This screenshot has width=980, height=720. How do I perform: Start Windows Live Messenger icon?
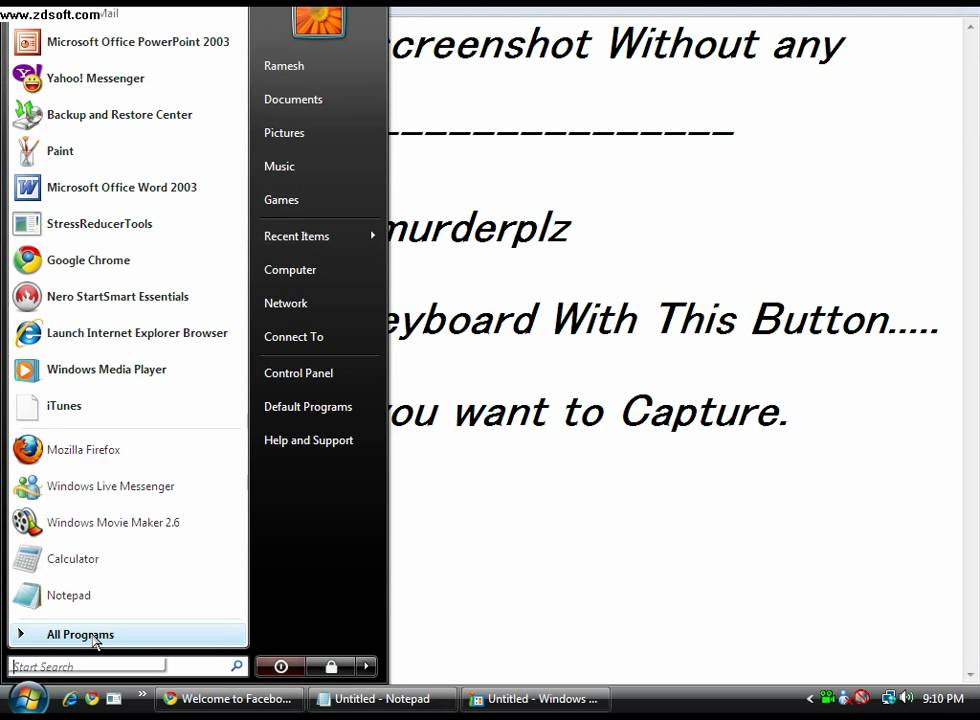[x=28, y=486]
